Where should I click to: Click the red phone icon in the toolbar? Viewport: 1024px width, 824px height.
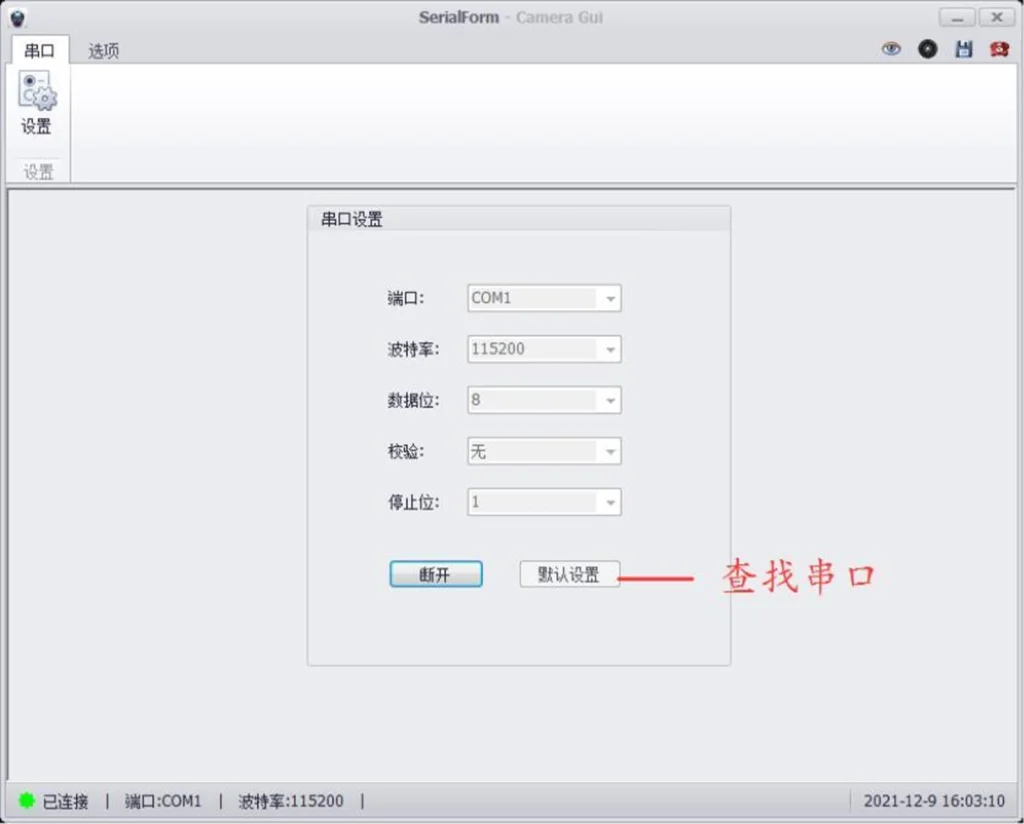tap(998, 48)
